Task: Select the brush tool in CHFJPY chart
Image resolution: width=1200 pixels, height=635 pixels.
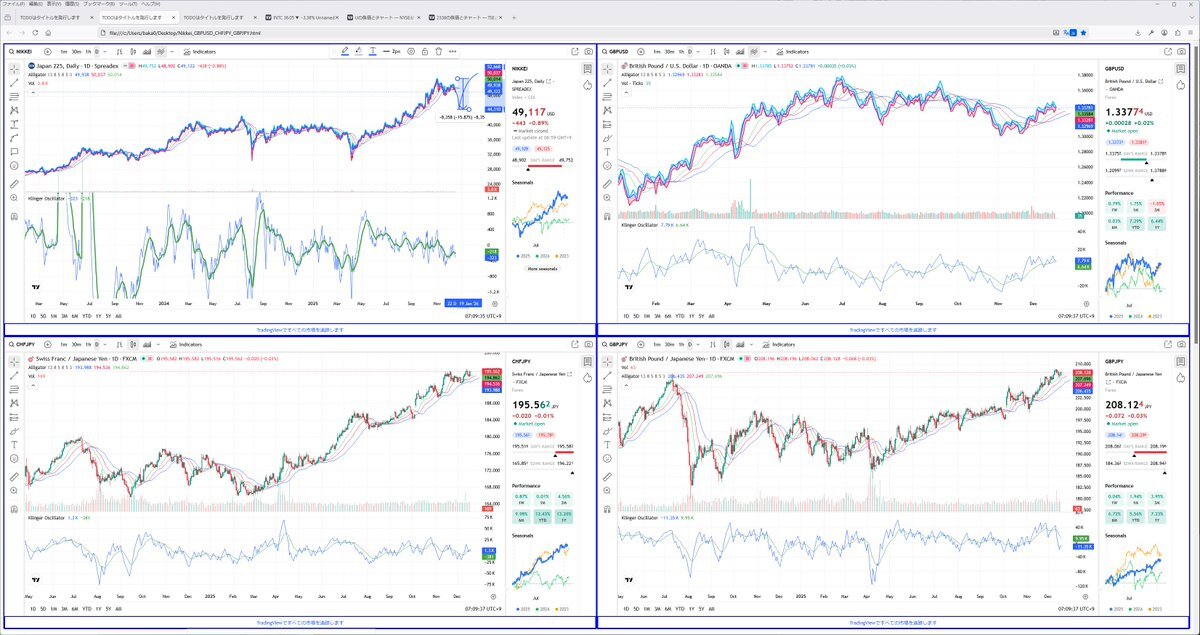Action: (x=15, y=429)
